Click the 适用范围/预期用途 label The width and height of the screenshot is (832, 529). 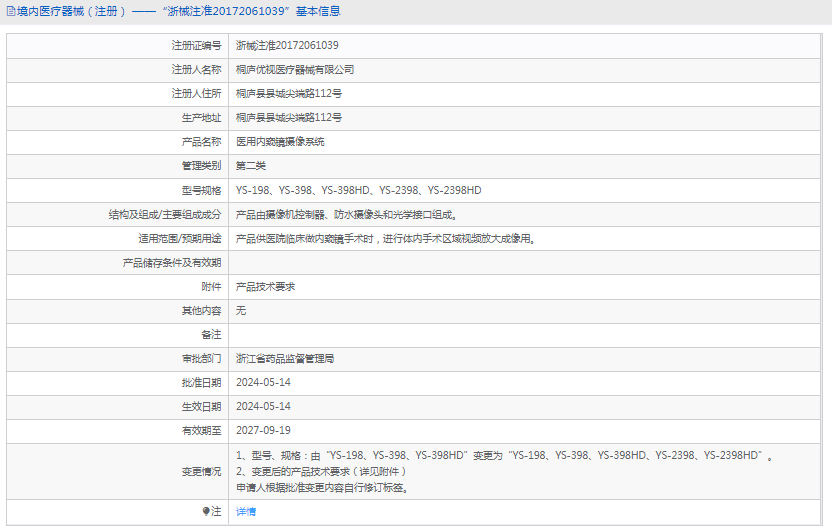point(180,238)
